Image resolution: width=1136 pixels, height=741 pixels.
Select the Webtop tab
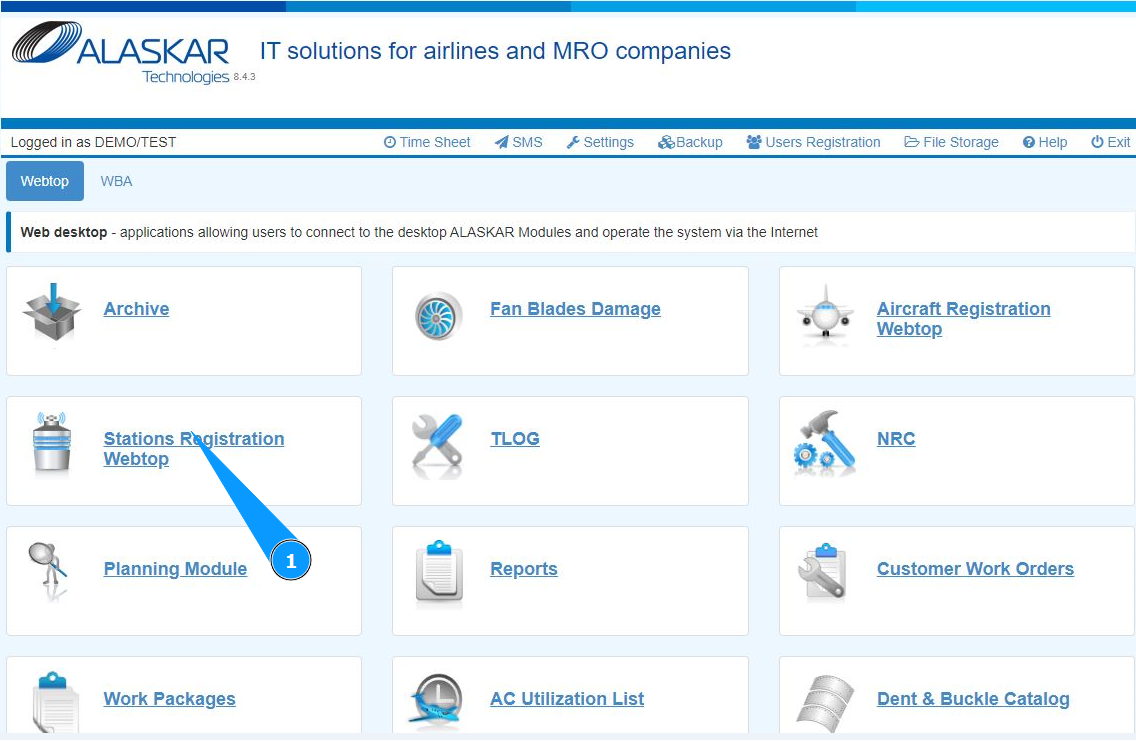tap(45, 181)
